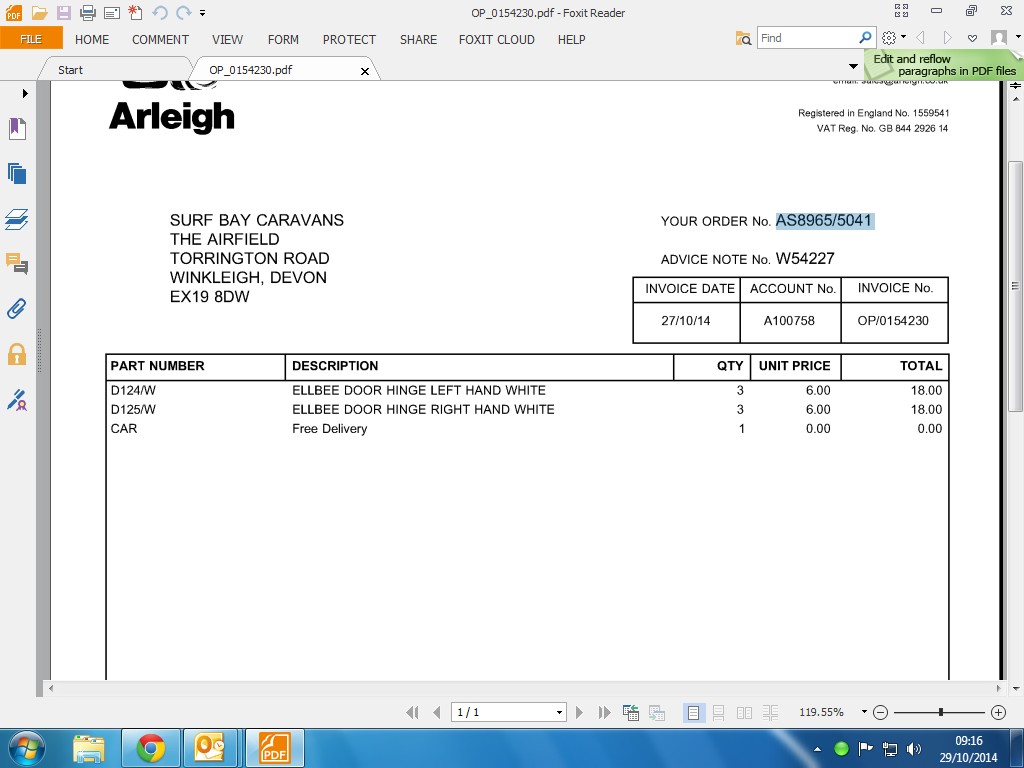
Task: Click the zoom slider handle
Action: [x=941, y=712]
